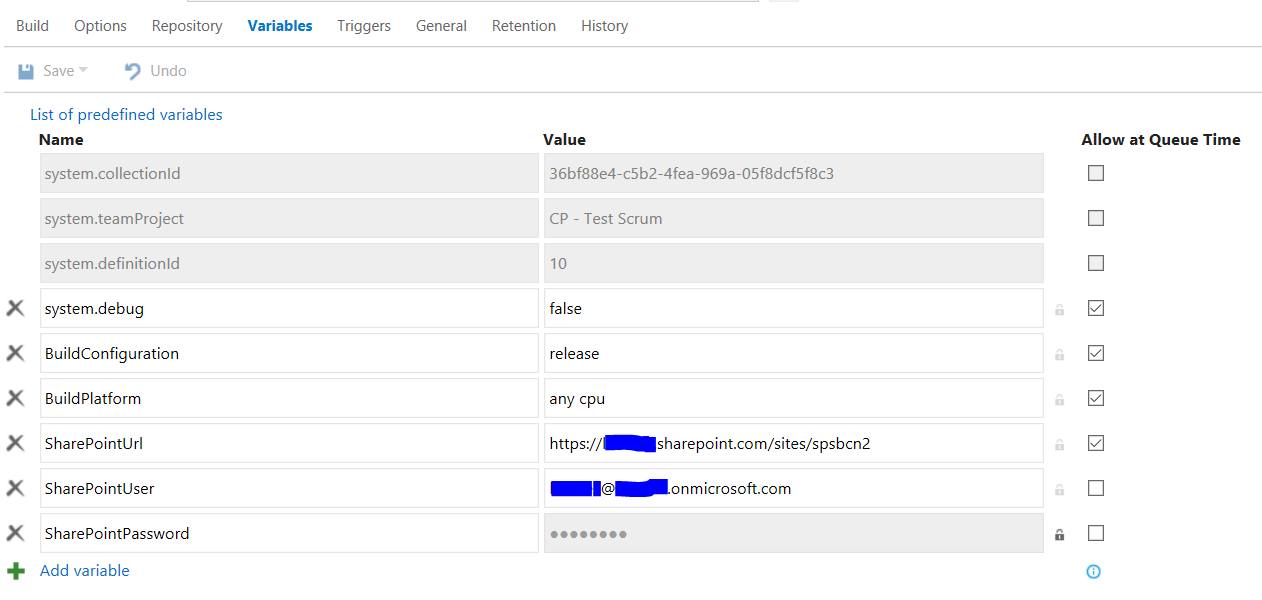Open the Save dropdown arrow
1262x600 pixels.
[83, 70]
